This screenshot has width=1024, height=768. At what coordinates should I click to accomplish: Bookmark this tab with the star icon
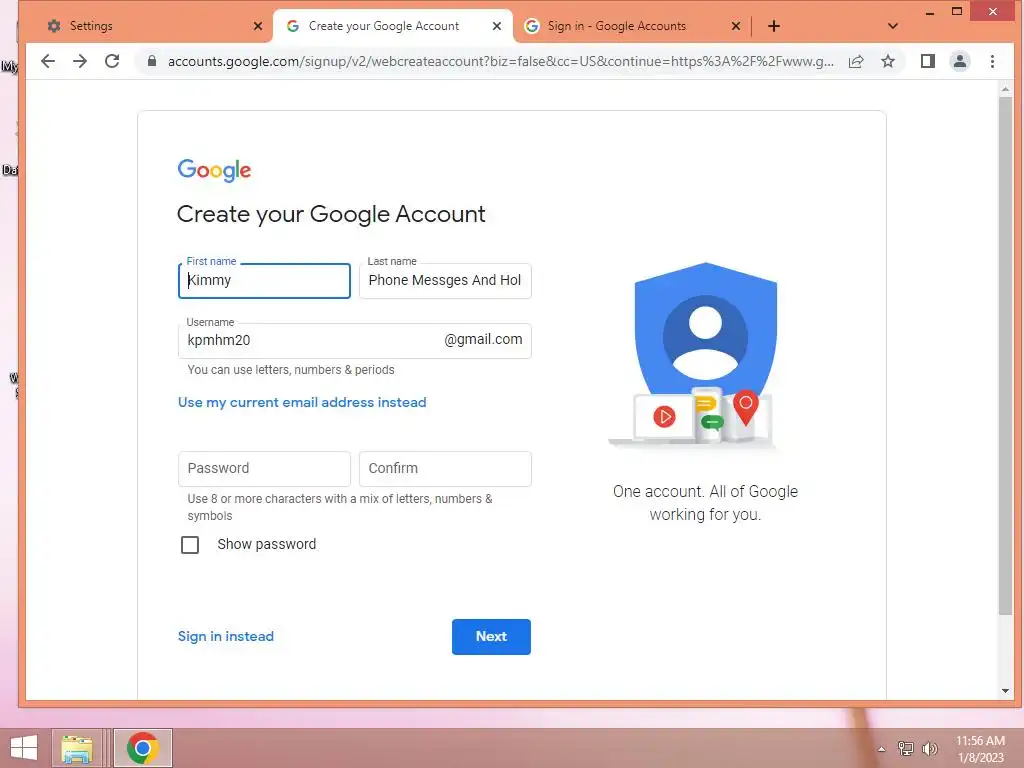pos(888,61)
